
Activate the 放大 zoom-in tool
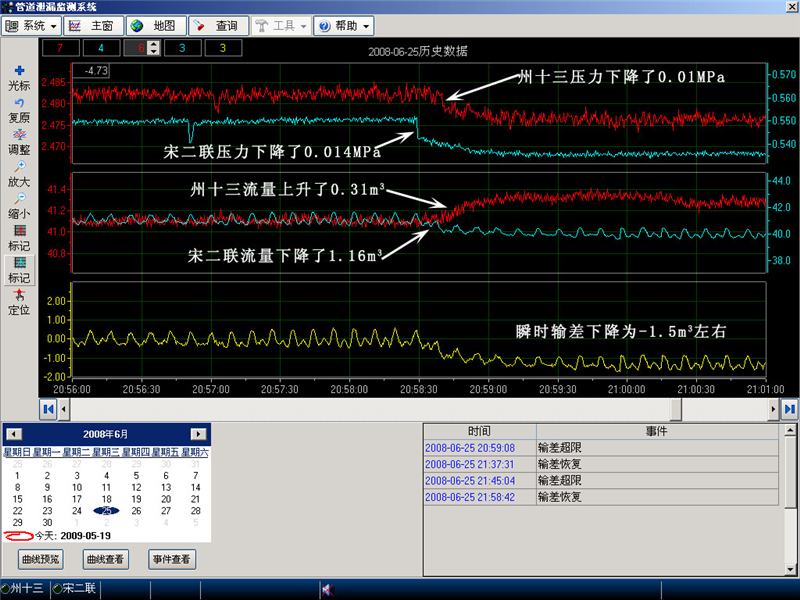pos(19,174)
